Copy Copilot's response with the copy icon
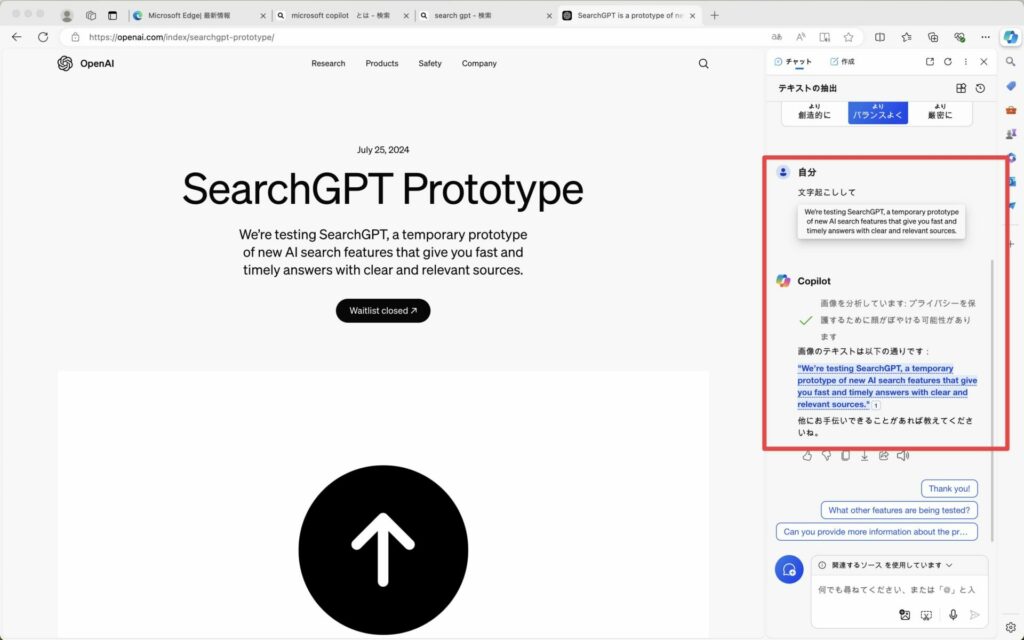 click(x=845, y=456)
